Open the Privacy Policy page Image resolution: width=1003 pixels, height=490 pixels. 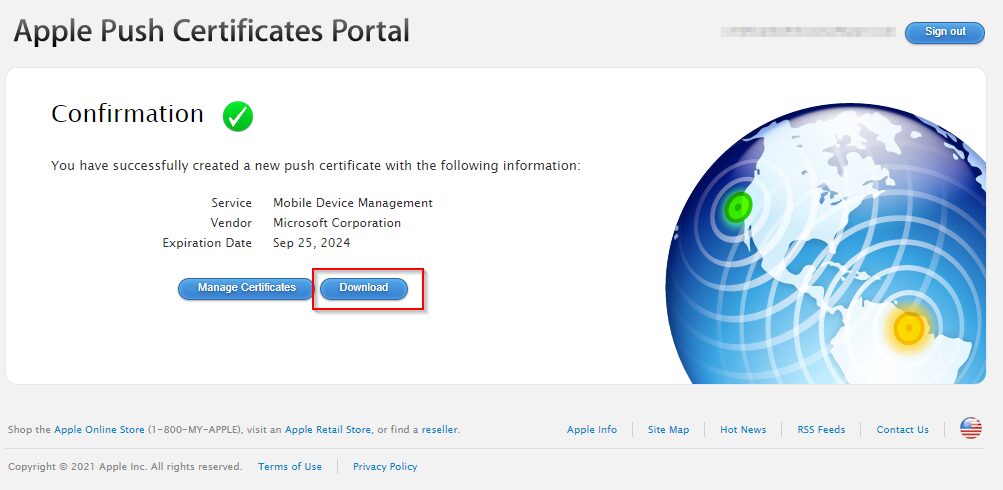tap(385, 467)
